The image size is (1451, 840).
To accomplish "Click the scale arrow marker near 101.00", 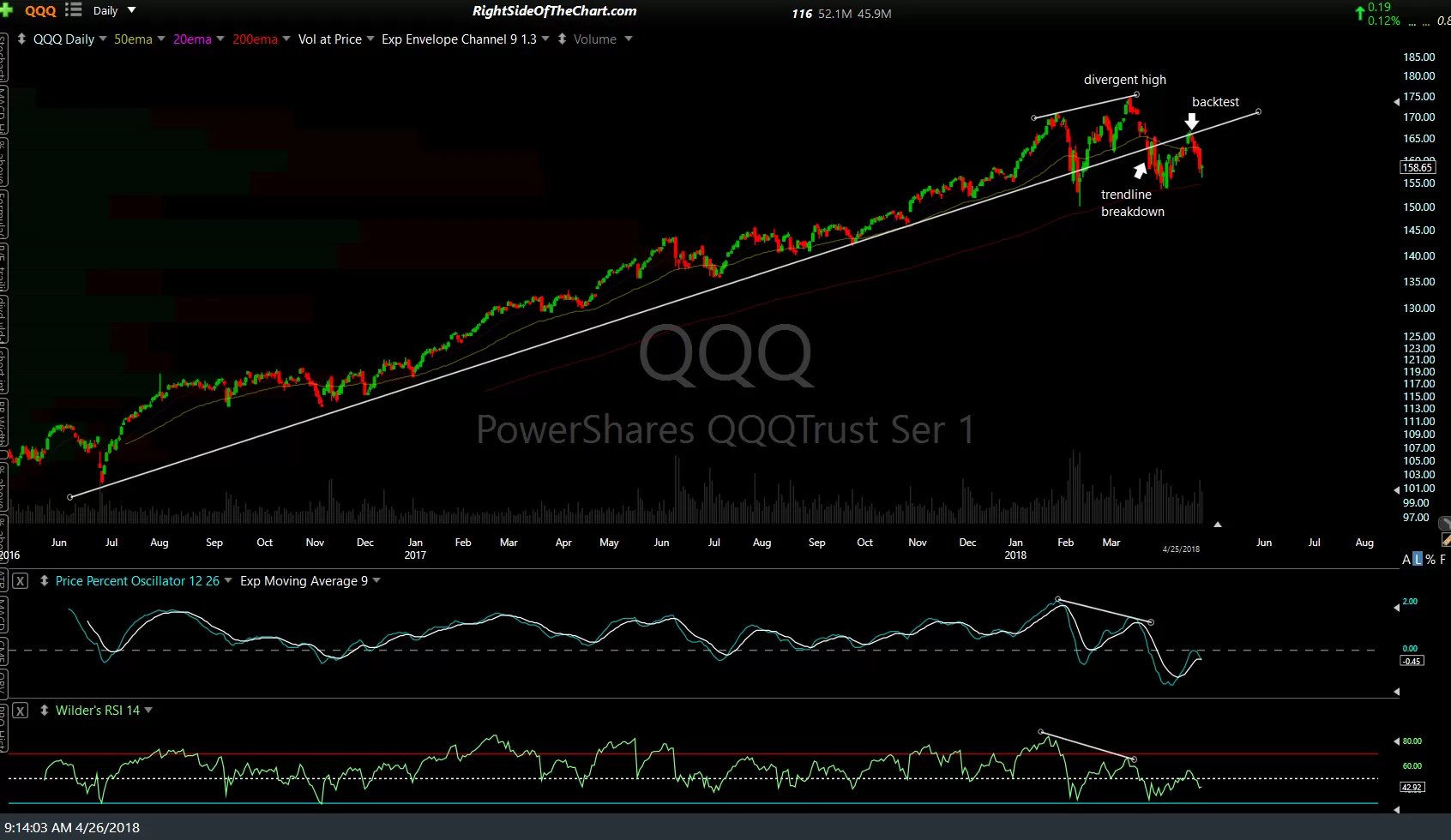I will click(x=1396, y=489).
